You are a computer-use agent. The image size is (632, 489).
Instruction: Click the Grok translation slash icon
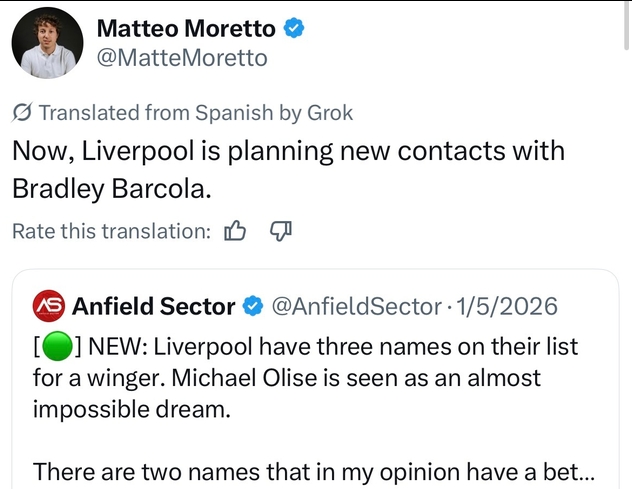click(22, 112)
